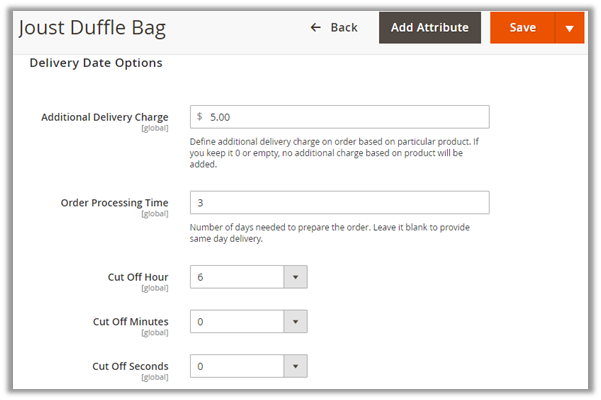Select the Cut Off Seconds value box

pyautogui.click(x=237, y=366)
